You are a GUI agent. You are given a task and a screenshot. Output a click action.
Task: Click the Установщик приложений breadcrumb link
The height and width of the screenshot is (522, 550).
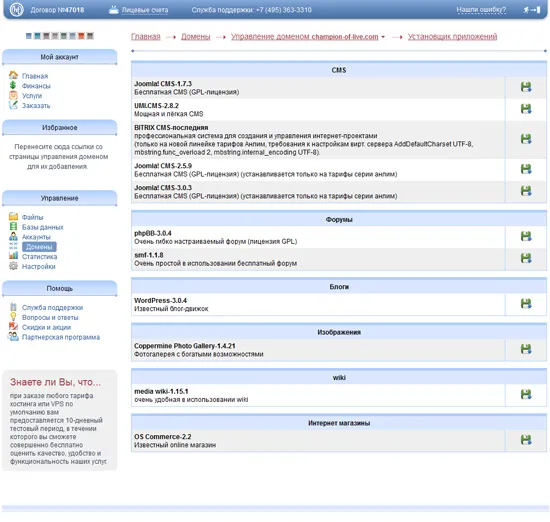pos(452,36)
